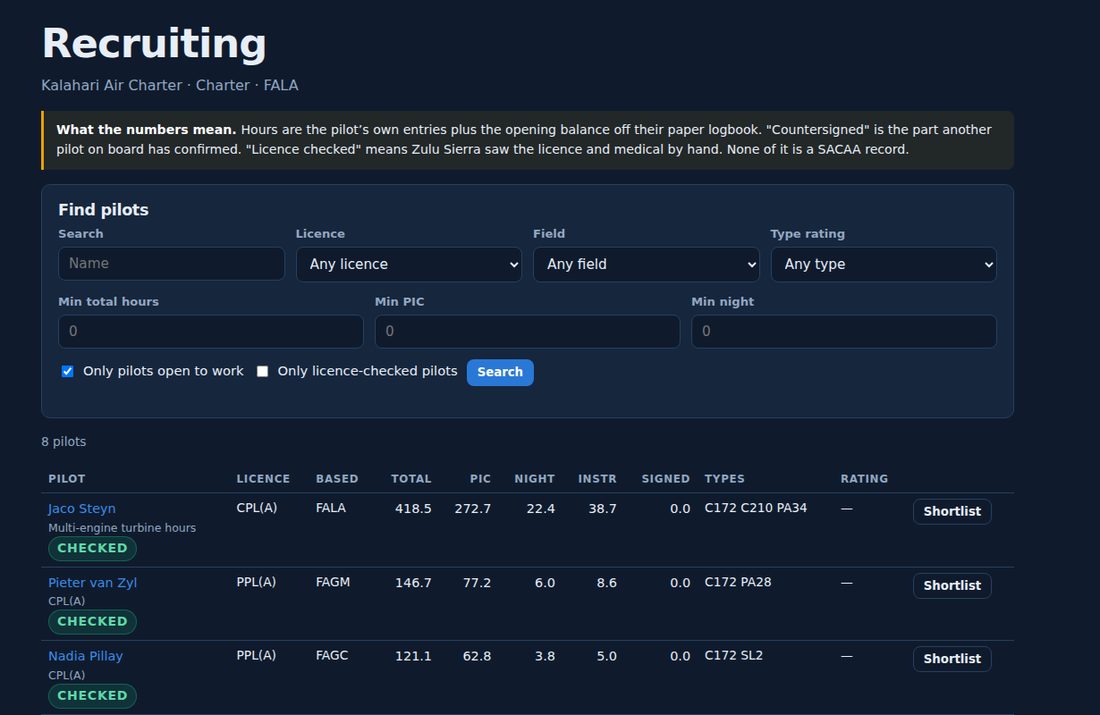Click Nadia Pillay's total 121.1
This screenshot has width=1100, height=715.
pyautogui.click(x=413, y=657)
